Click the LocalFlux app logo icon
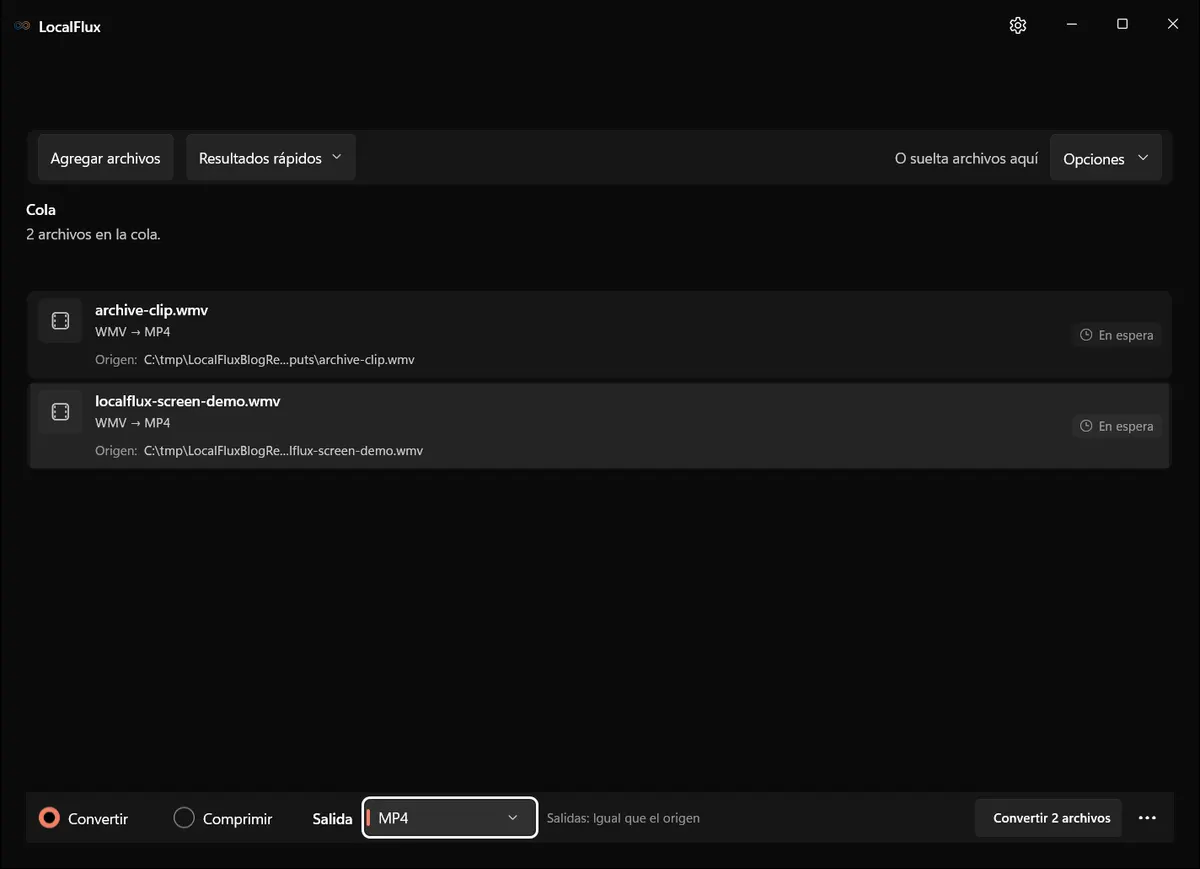This screenshot has width=1200, height=869. [22, 26]
